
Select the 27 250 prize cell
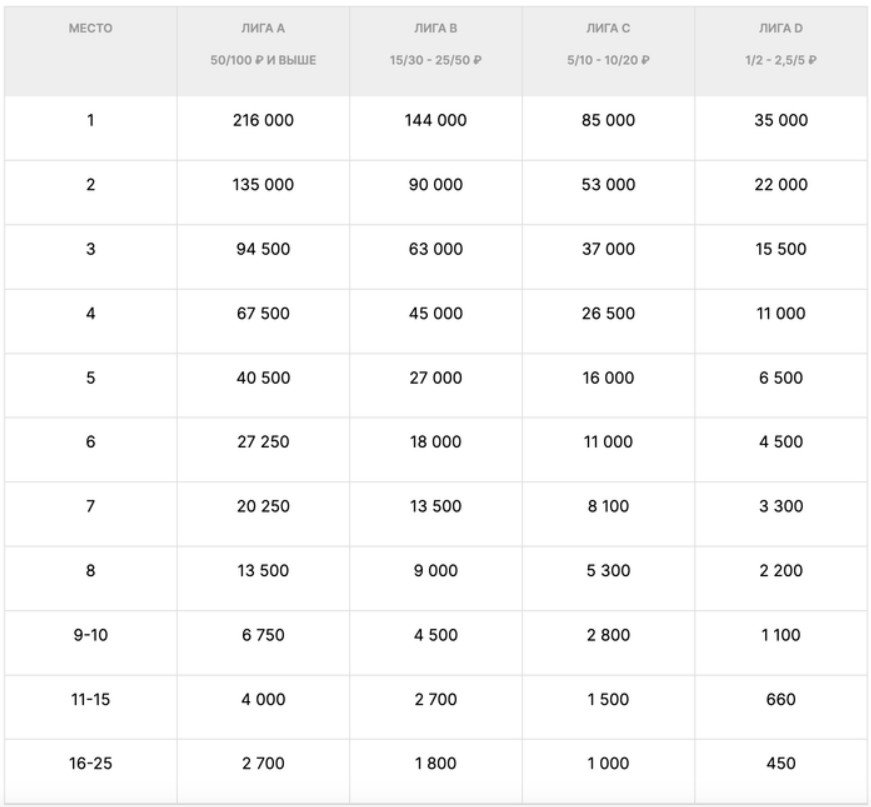click(x=264, y=442)
